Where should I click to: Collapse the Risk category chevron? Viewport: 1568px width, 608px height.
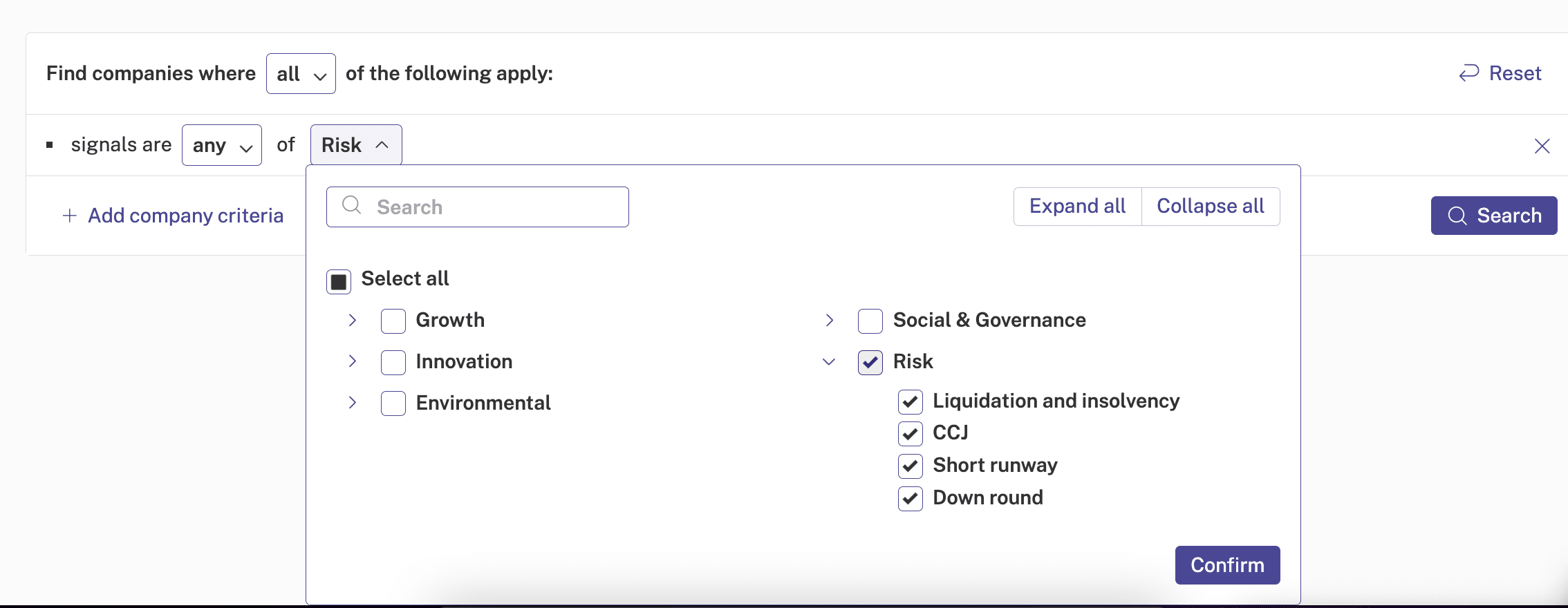coord(829,361)
